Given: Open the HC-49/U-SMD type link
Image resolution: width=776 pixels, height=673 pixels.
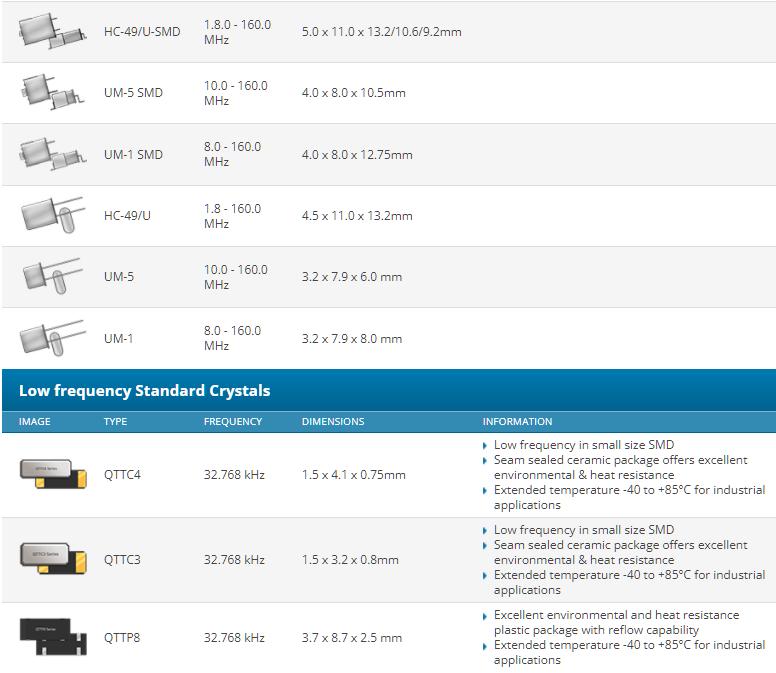Looking at the screenshot, I should tap(142, 32).
